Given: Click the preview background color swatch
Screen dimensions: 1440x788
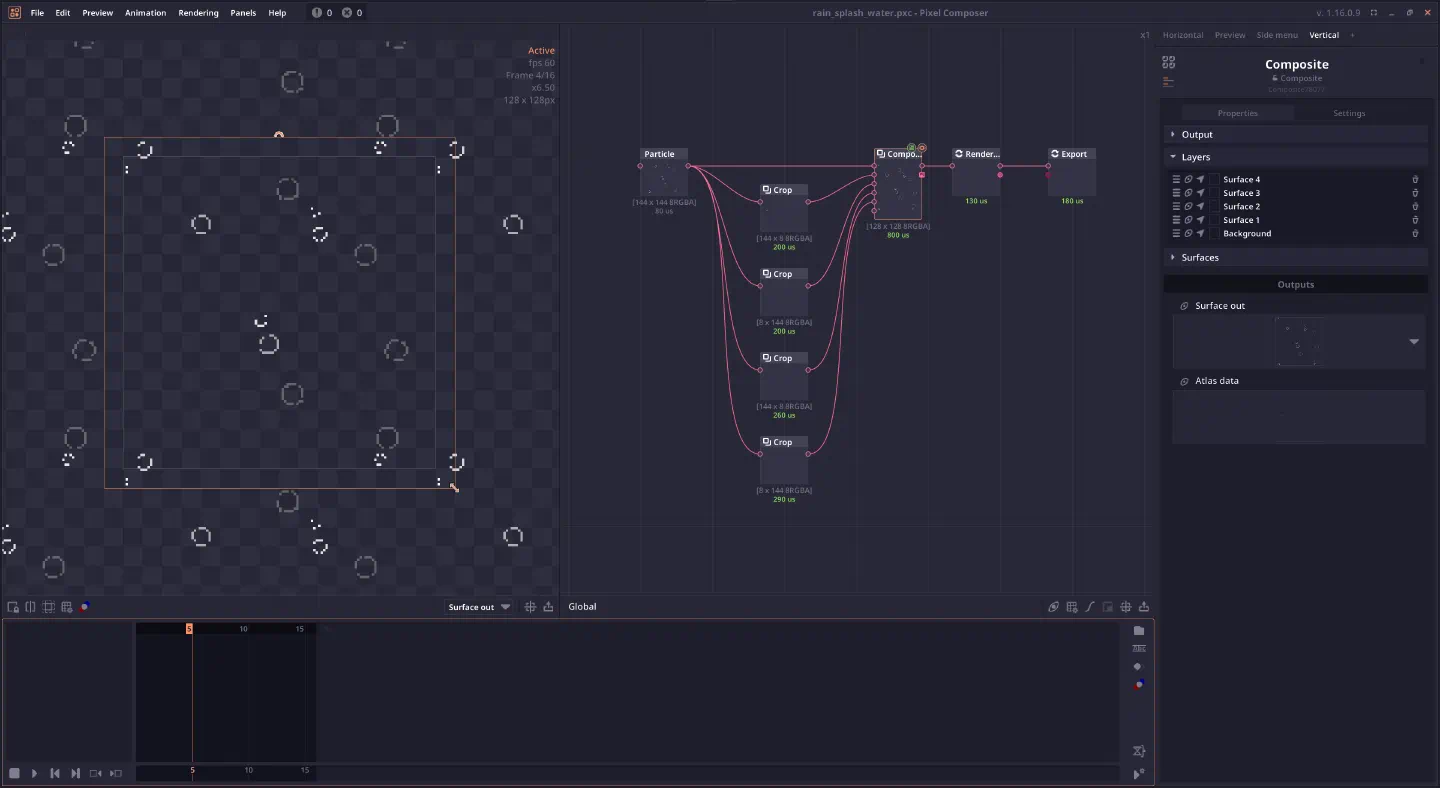Looking at the screenshot, I should [85, 606].
